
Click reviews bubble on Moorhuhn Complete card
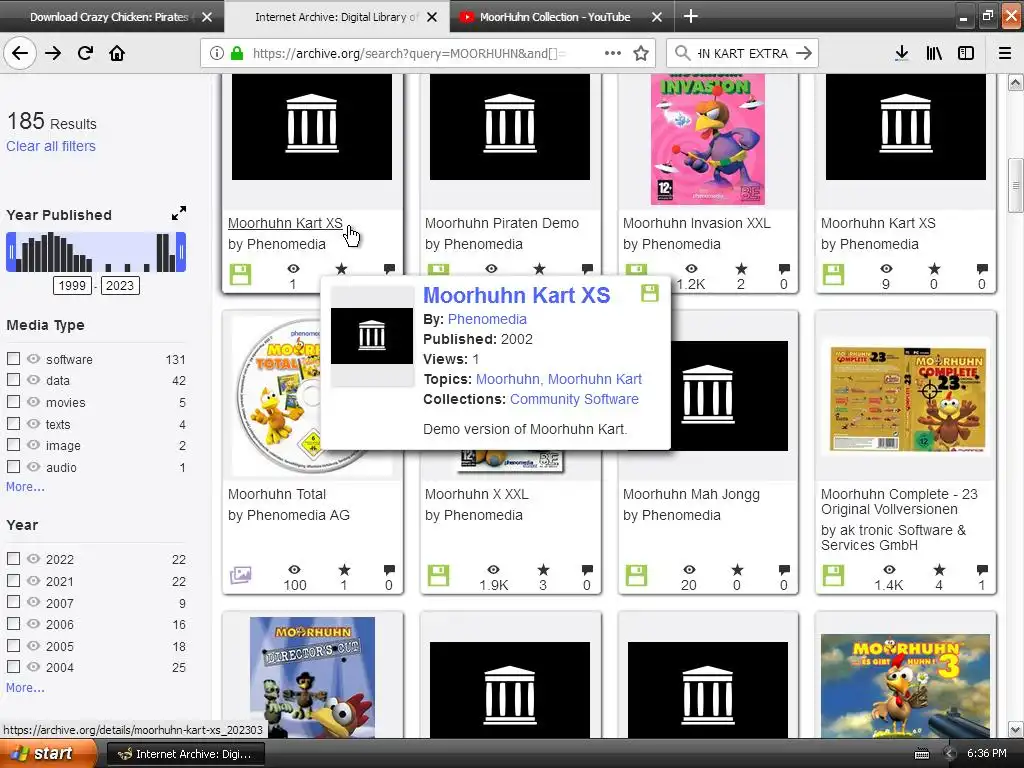point(982,569)
